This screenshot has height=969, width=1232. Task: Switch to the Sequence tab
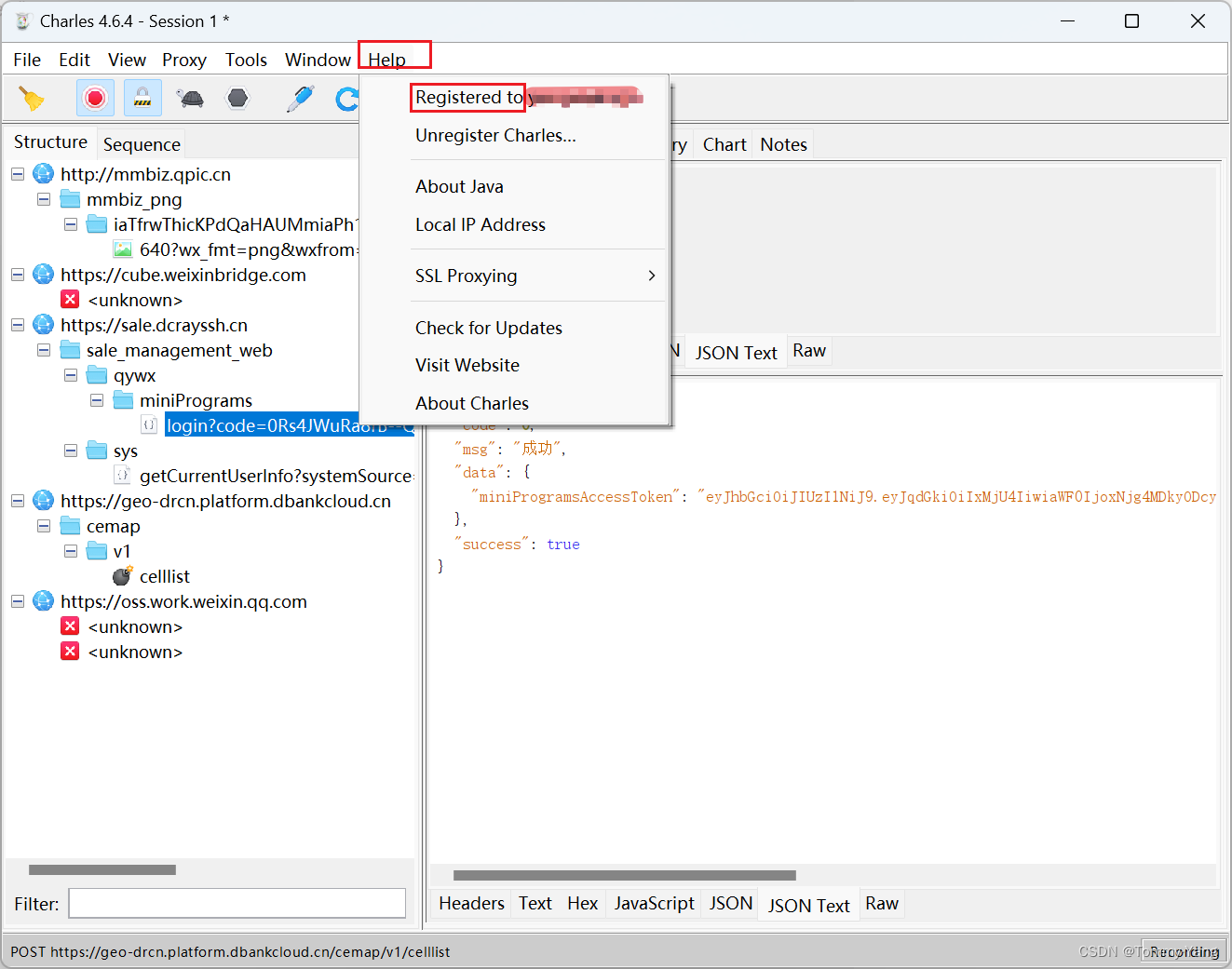[142, 144]
